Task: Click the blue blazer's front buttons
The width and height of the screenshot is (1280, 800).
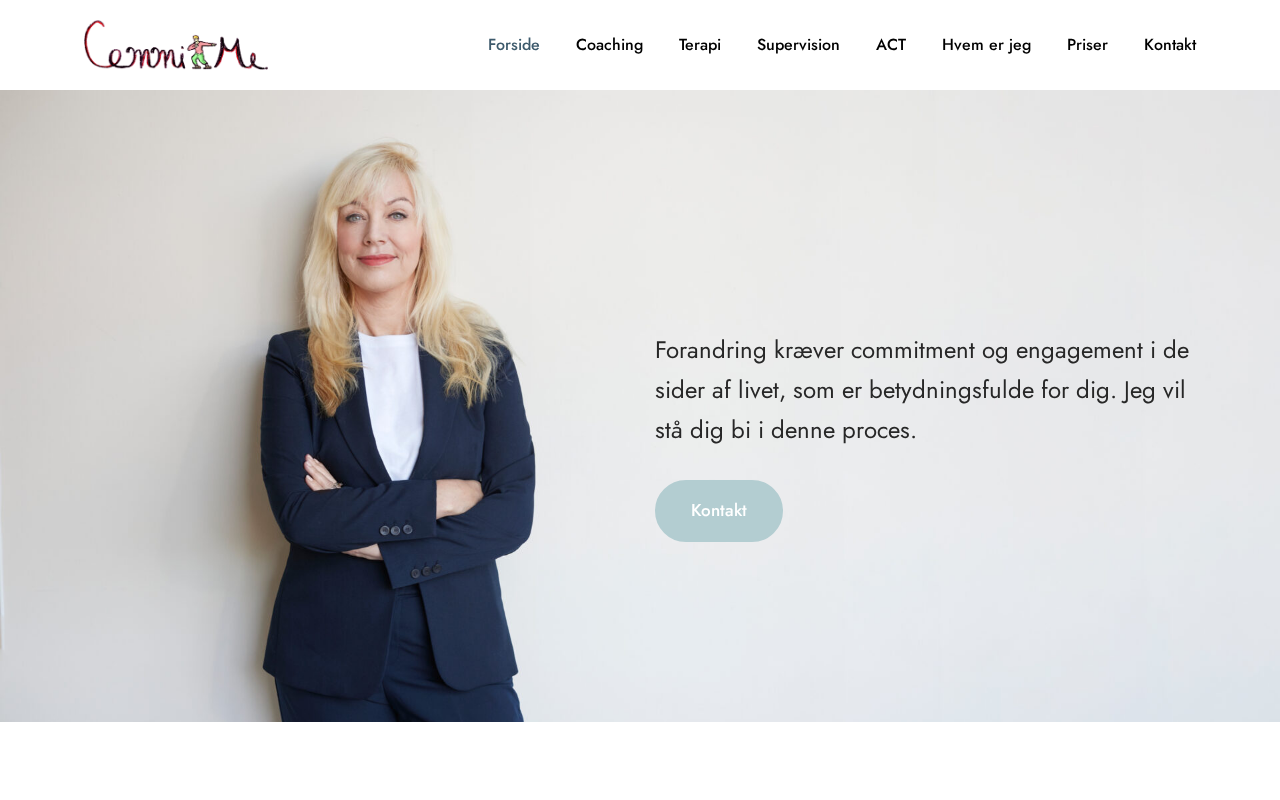Action: tap(396, 530)
